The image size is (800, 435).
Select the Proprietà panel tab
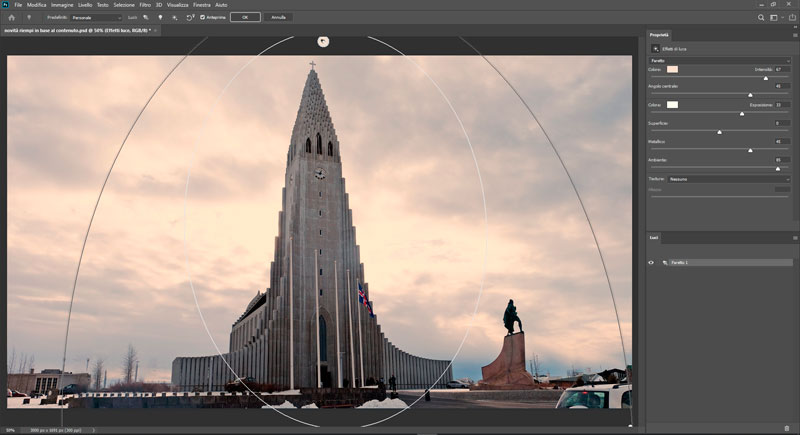[659, 35]
